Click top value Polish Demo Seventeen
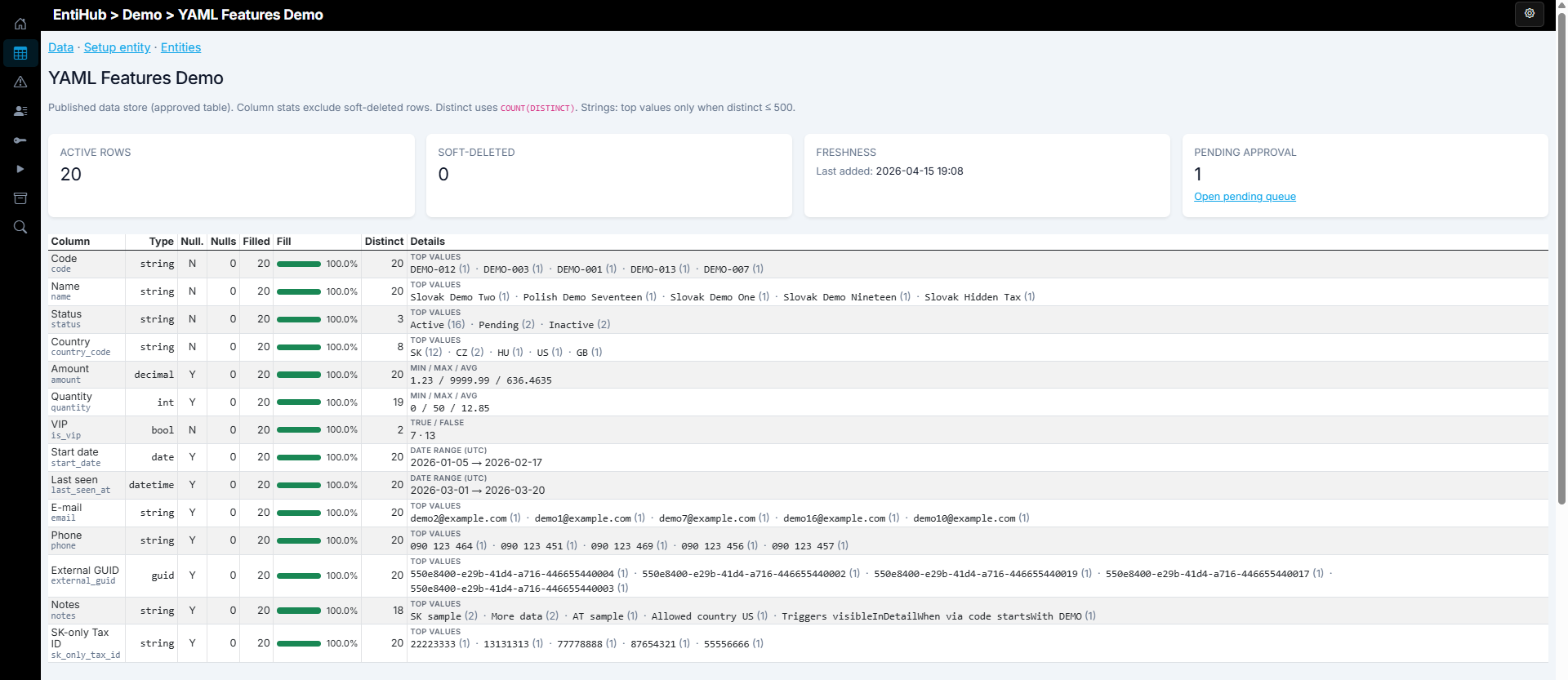The image size is (1568, 680). [x=582, y=297]
